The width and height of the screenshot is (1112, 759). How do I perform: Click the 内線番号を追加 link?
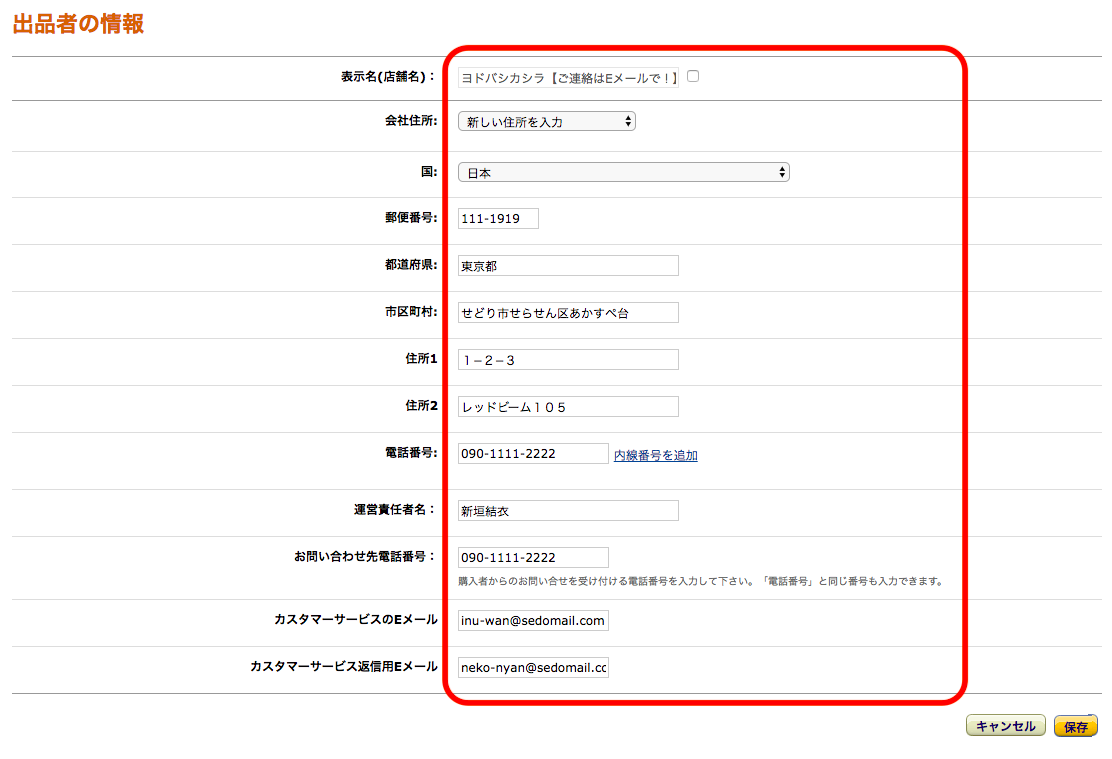[x=655, y=456]
